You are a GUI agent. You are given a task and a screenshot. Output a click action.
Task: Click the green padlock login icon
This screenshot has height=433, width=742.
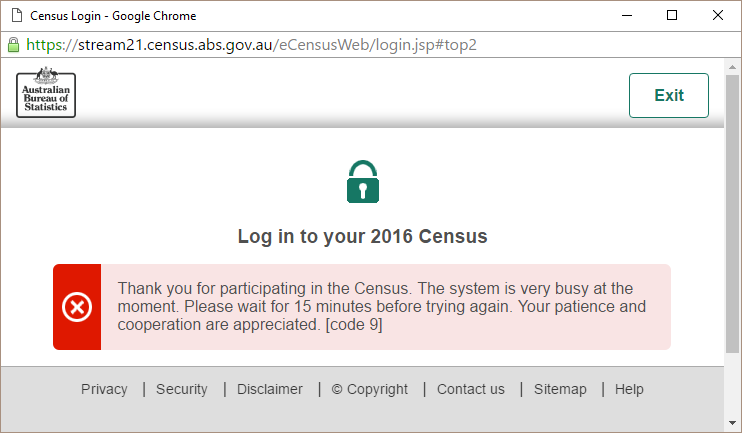(363, 182)
